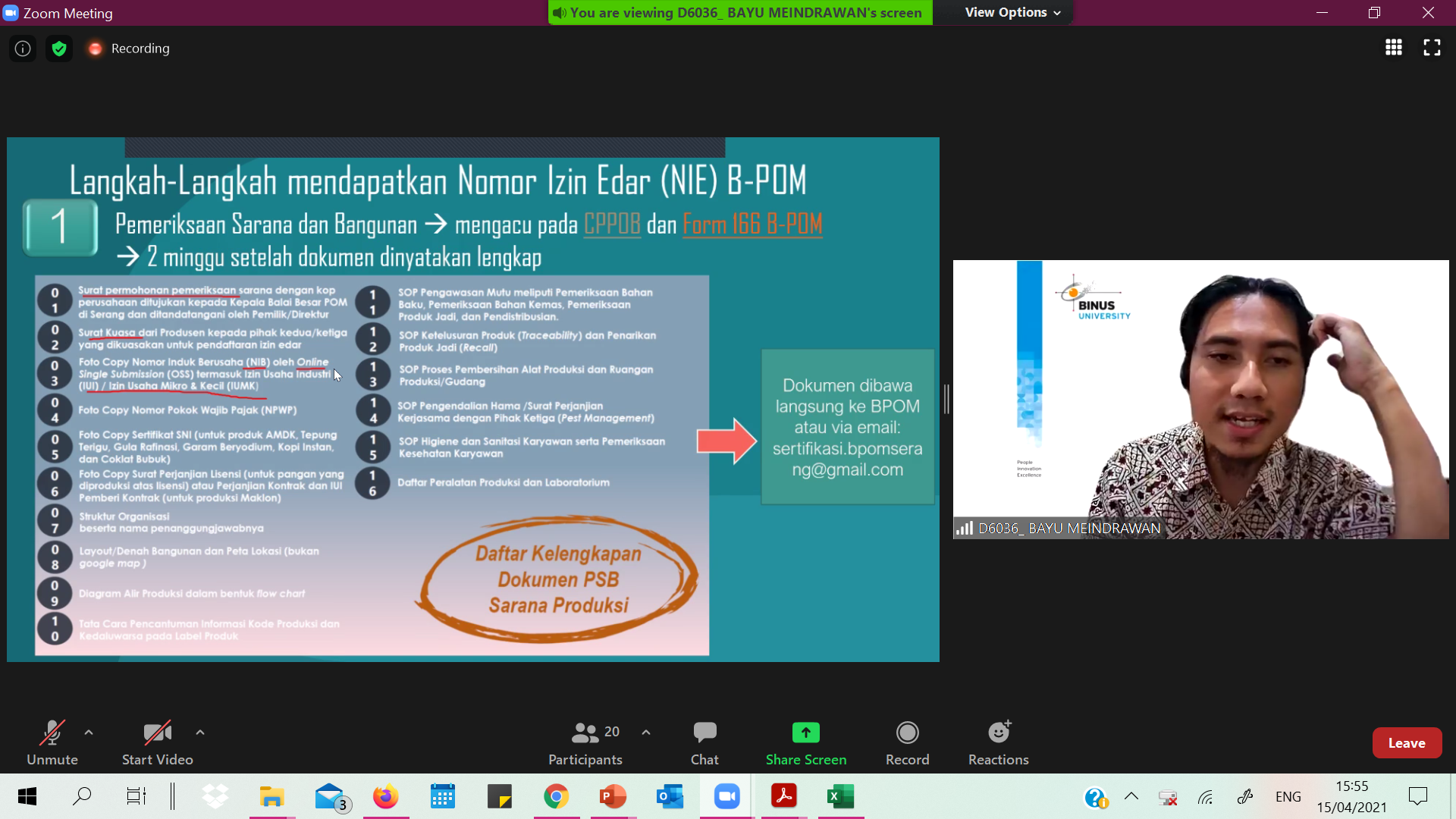This screenshot has width=1456, height=819.
Task: Open Sticky Notes on the taskbar
Action: (x=499, y=796)
